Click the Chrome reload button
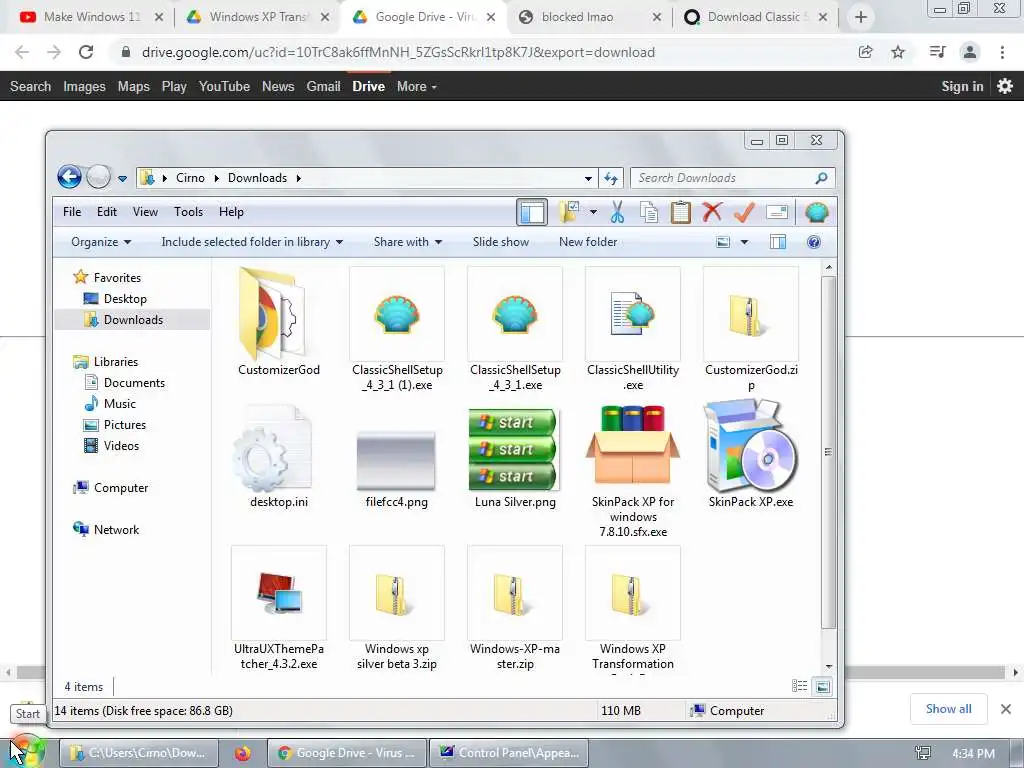 (x=86, y=52)
